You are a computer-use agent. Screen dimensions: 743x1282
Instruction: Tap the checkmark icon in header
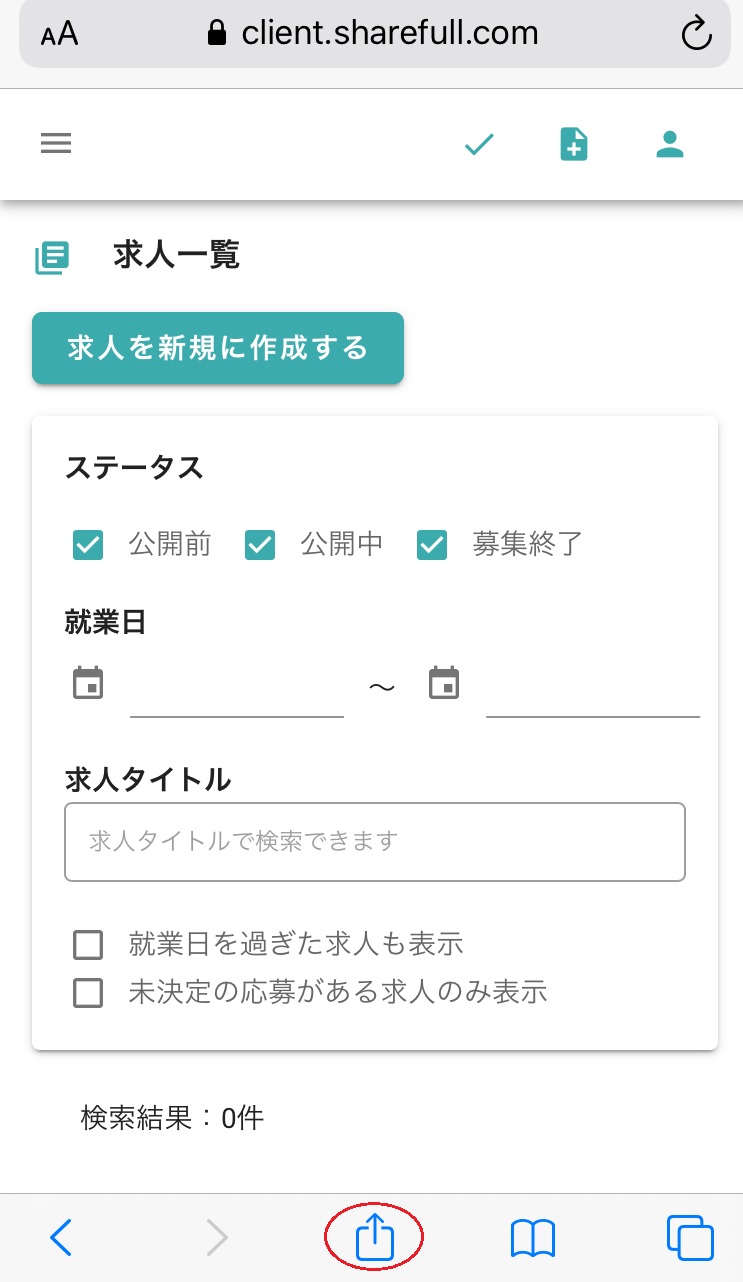pos(480,145)
